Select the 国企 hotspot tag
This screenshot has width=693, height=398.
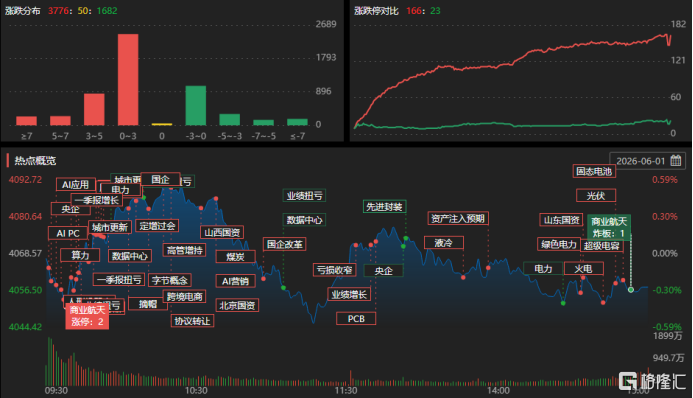pos(160,179)
